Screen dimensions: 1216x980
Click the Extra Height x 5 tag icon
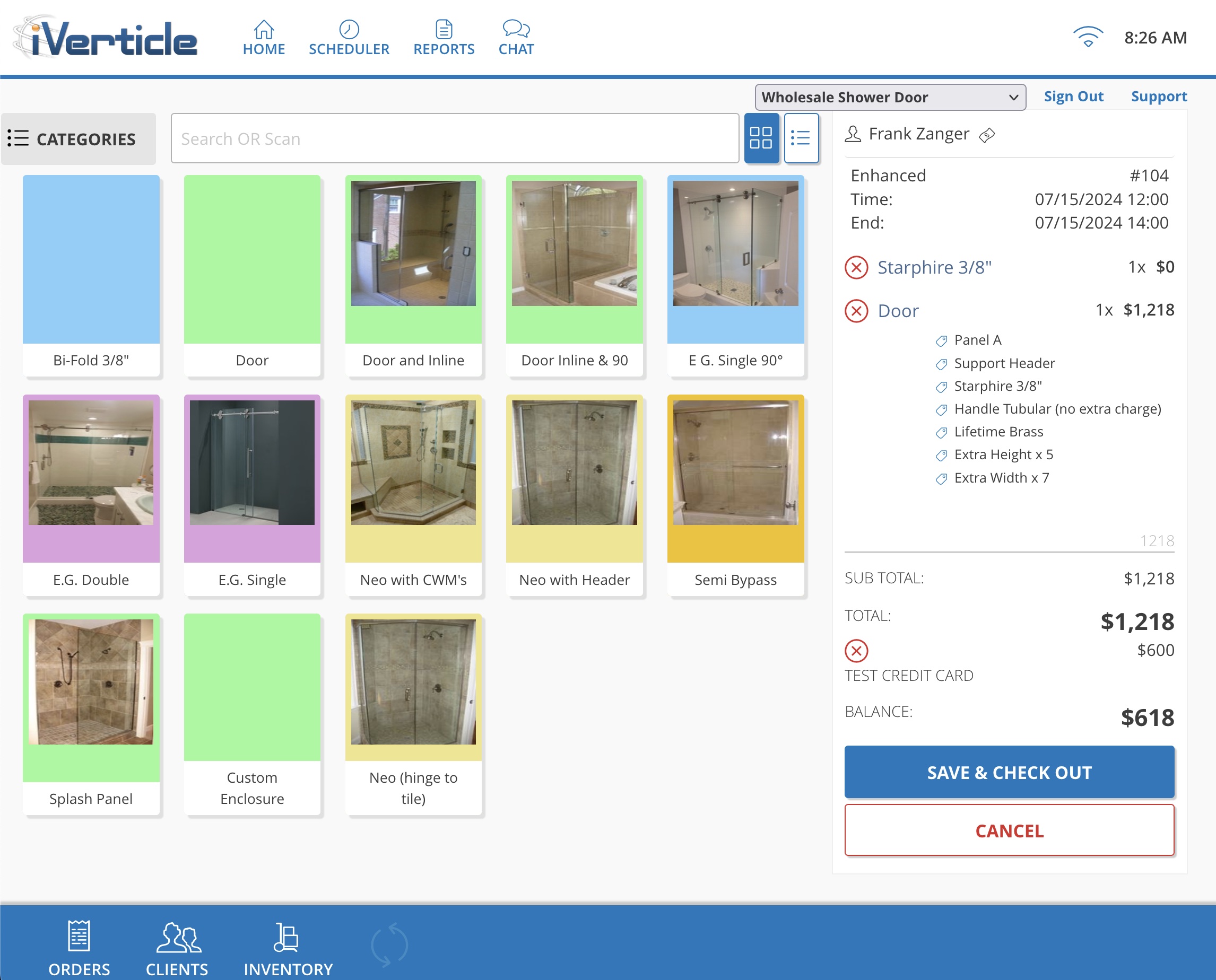941,455
